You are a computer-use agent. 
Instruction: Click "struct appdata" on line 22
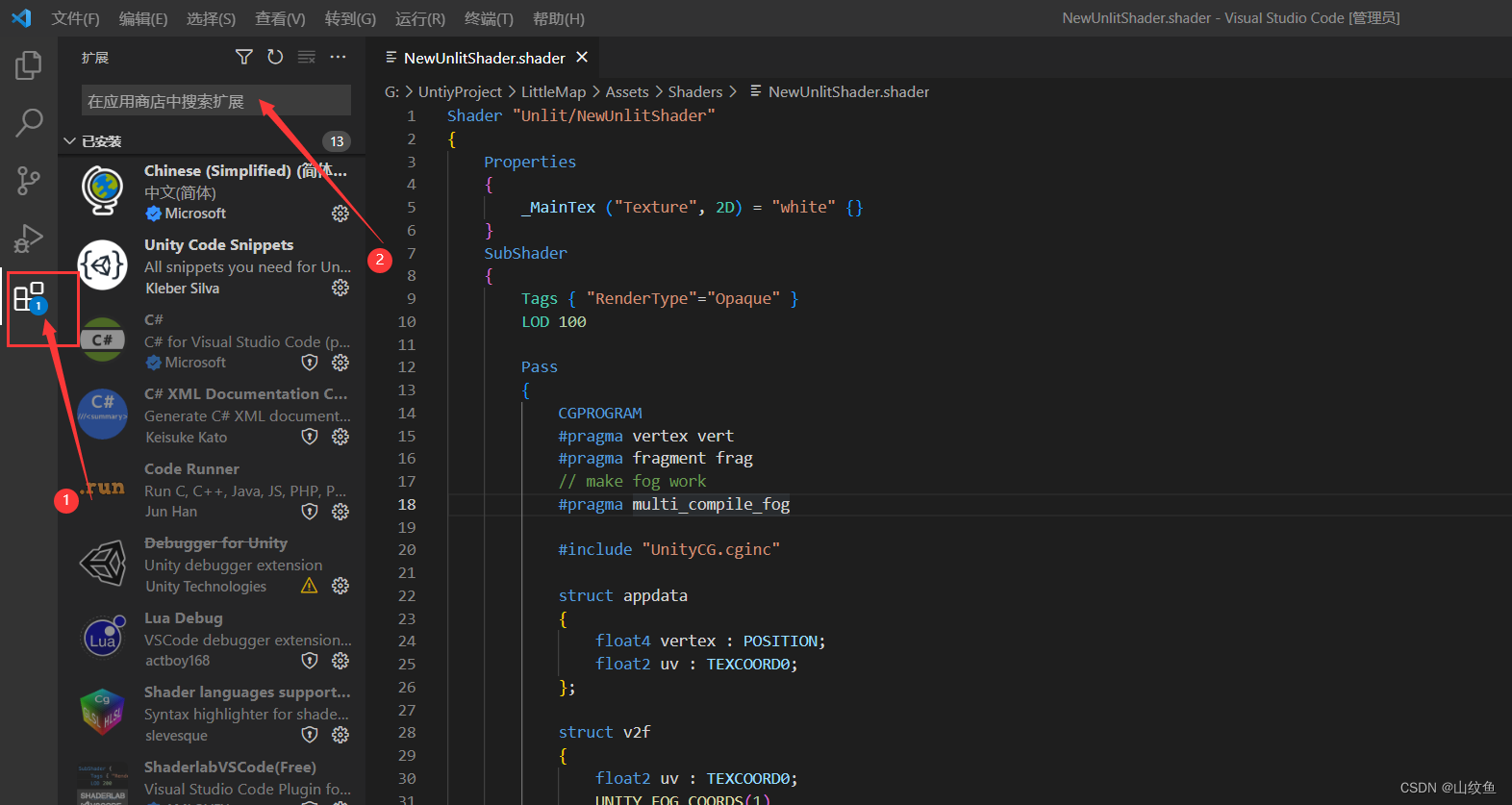(x=623, y=595)
